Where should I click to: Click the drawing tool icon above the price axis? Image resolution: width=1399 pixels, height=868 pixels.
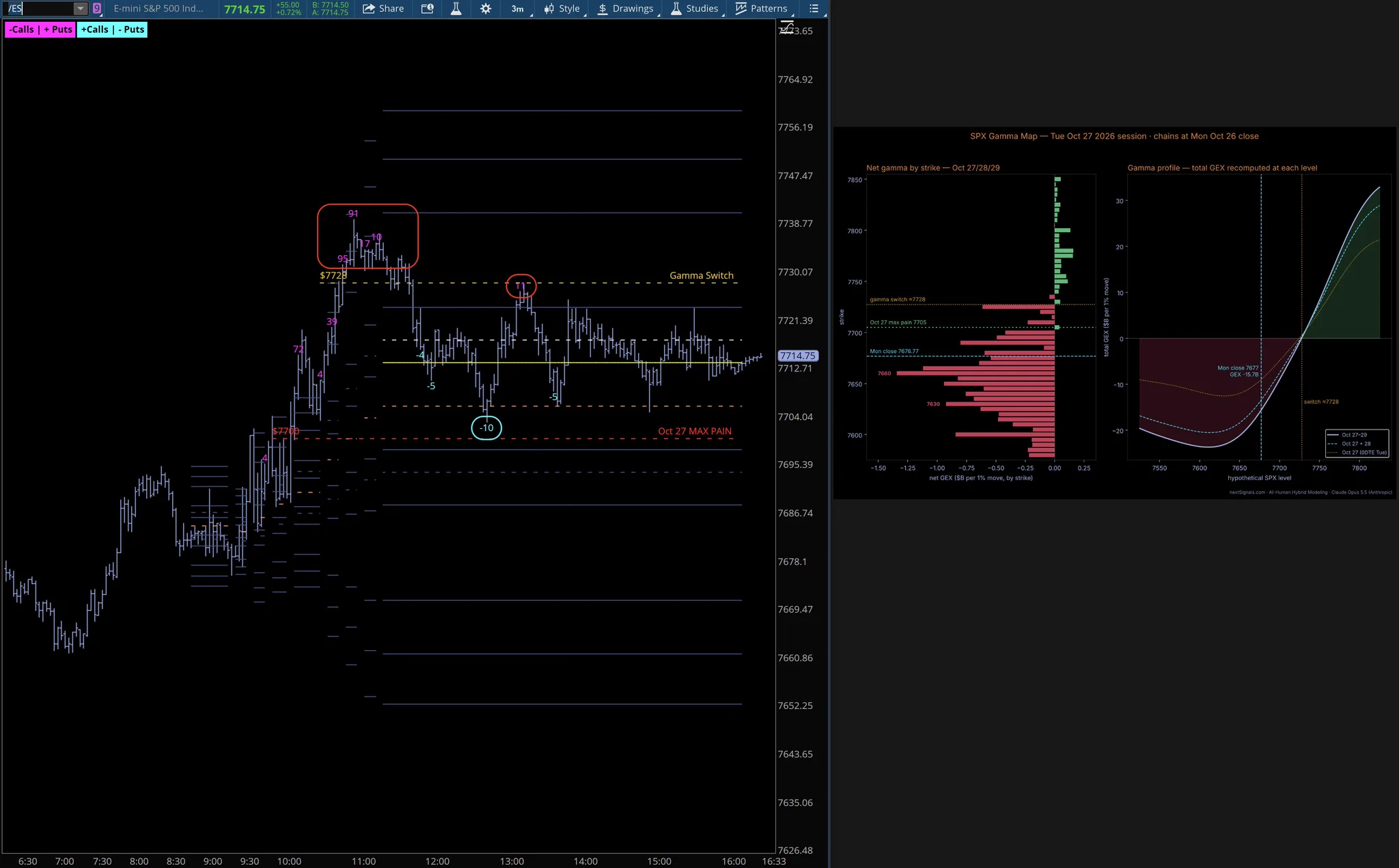coord(787,27)
